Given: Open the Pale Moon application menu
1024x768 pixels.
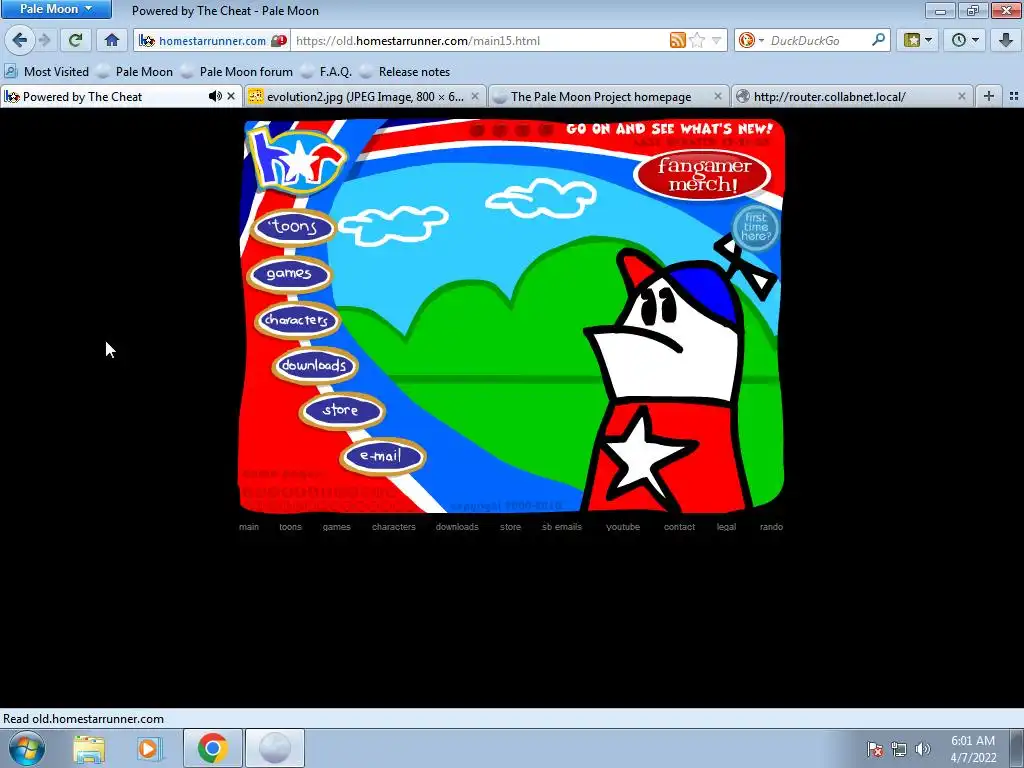Looking at the screenshot, I should point(56,9).
